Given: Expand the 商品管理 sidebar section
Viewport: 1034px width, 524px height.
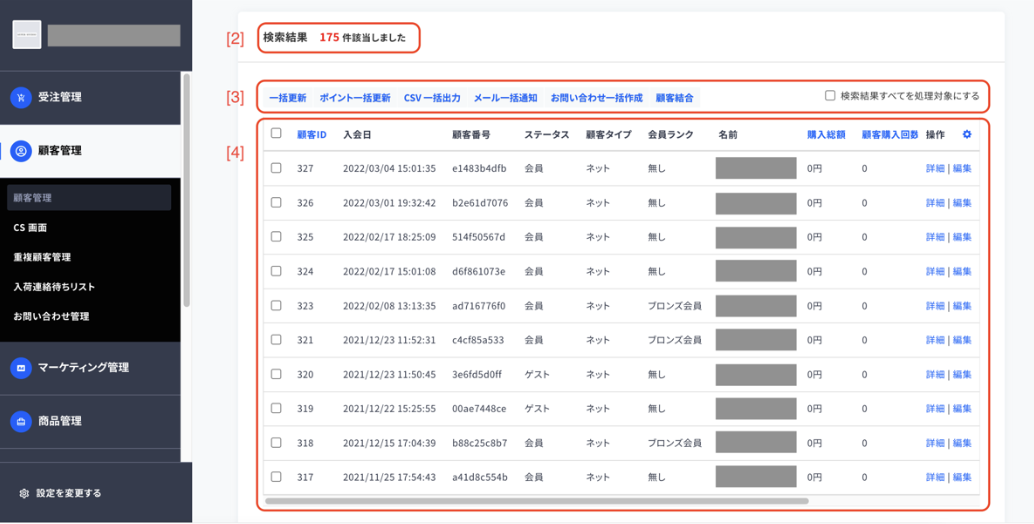Looking at the screenshot, I should click(90, 421).
